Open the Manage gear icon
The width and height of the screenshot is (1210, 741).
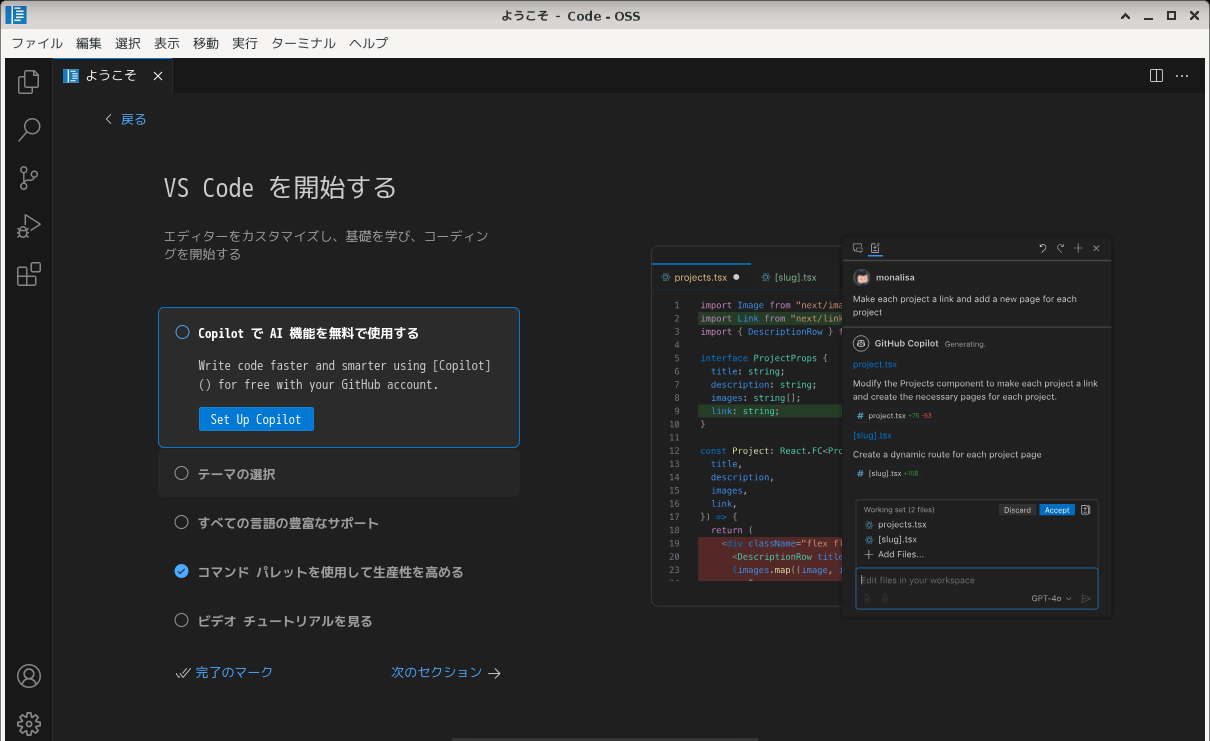[29, 723]
